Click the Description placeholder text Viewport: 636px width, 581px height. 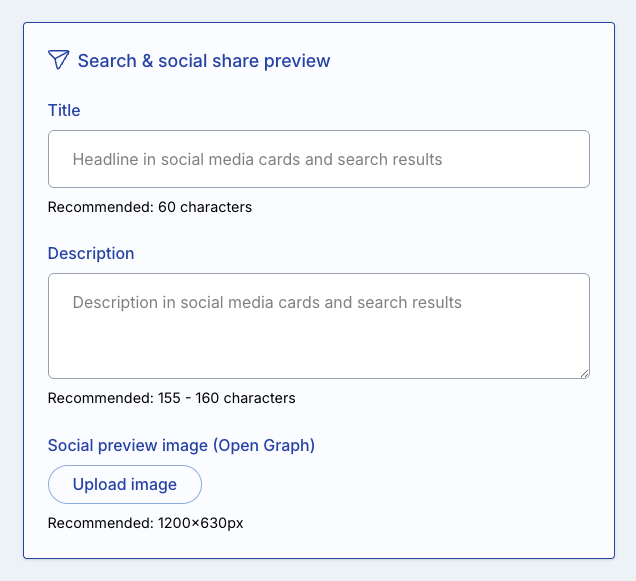point(267,302)
